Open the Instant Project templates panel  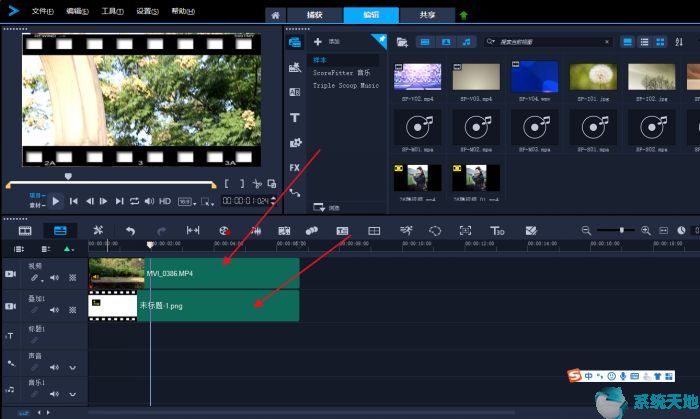click(295, 67)
